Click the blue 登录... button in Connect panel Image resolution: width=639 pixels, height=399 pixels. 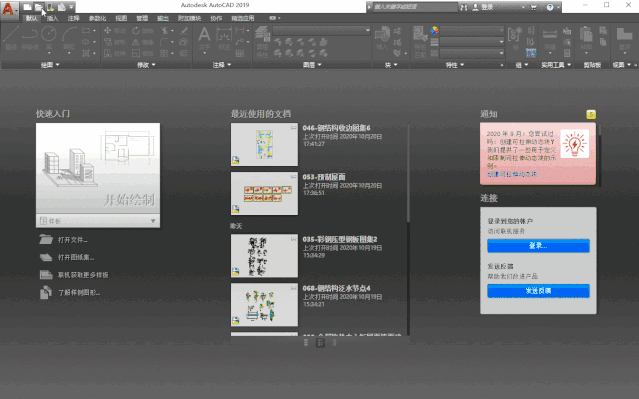[538, 246]
